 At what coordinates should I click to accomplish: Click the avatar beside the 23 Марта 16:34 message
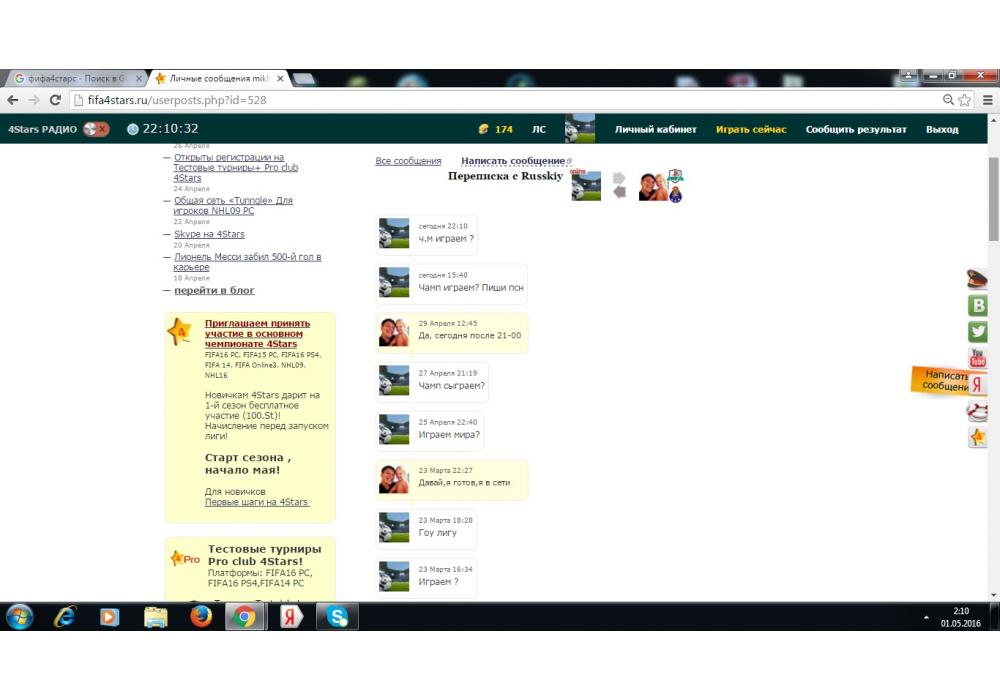[394, 576]
